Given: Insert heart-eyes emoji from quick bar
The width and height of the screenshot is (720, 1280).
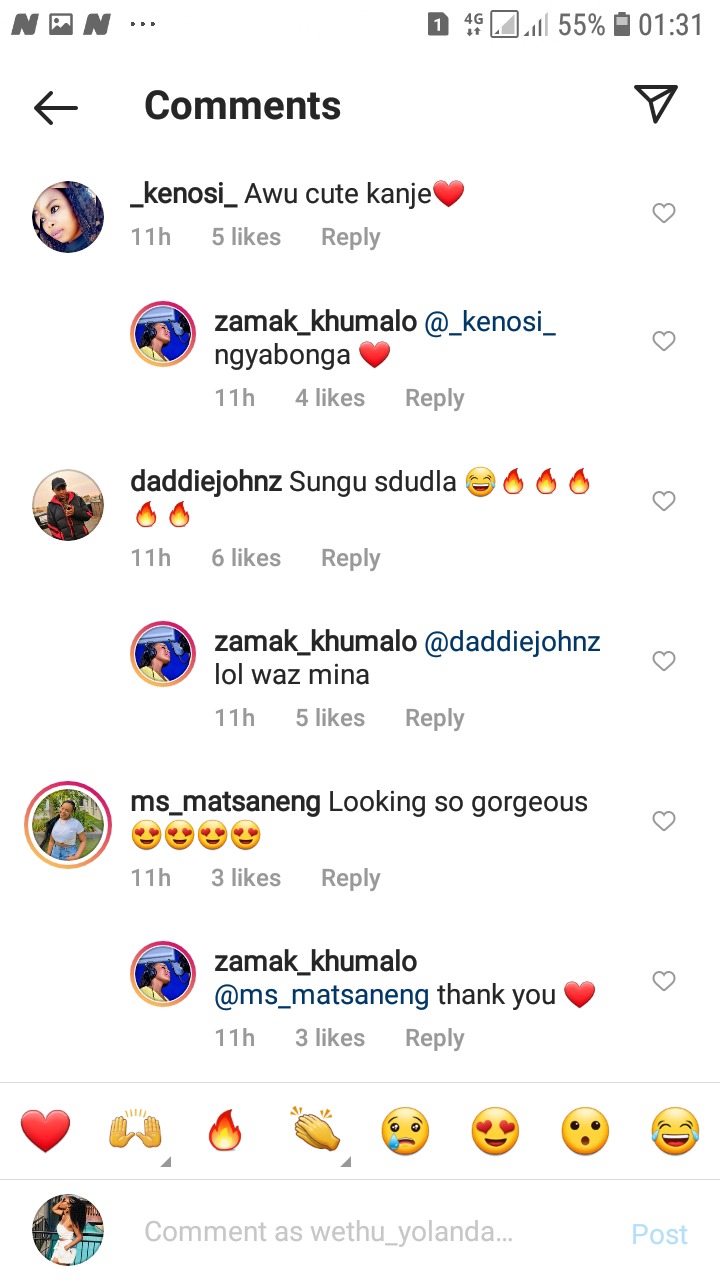Looking at the screenshot, I should tap(495, 1133).
